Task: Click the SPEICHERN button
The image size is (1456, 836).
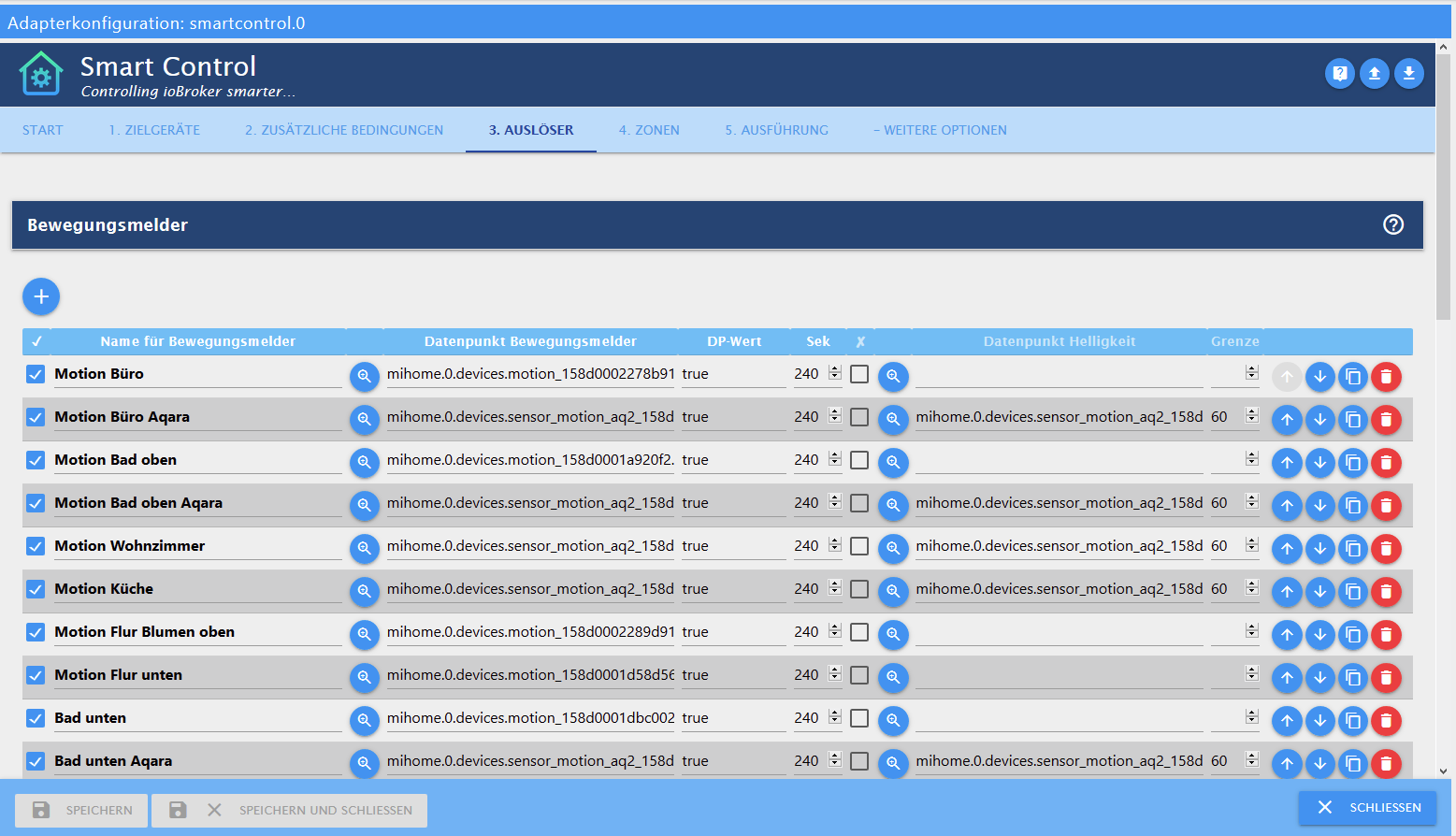Action: (82, 810)
